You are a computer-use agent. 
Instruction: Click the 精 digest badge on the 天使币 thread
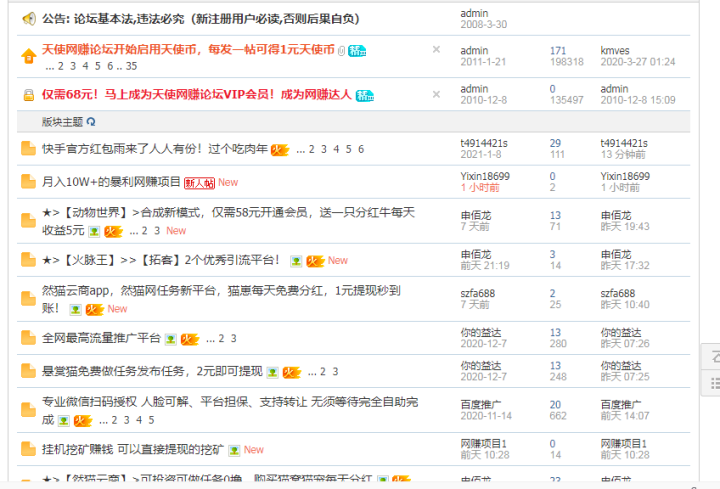[357, 51]
